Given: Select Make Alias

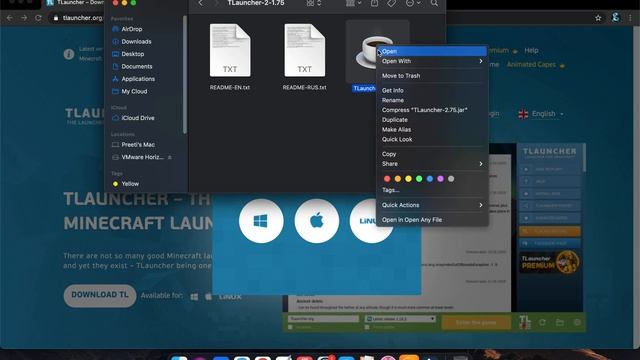Looking at the screenshot, I should (x=432, y=130).
